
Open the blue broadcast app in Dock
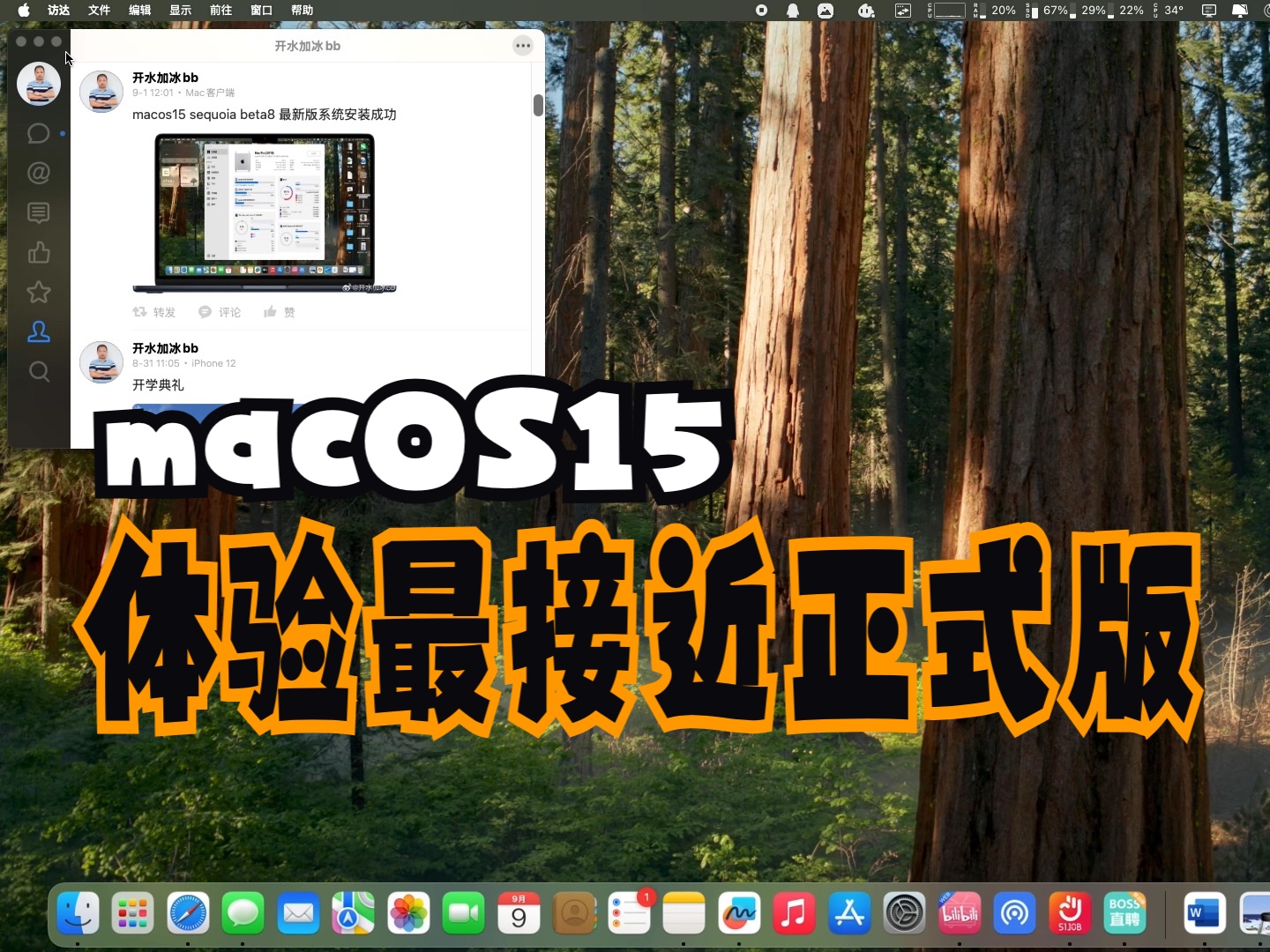point(1014,913)
